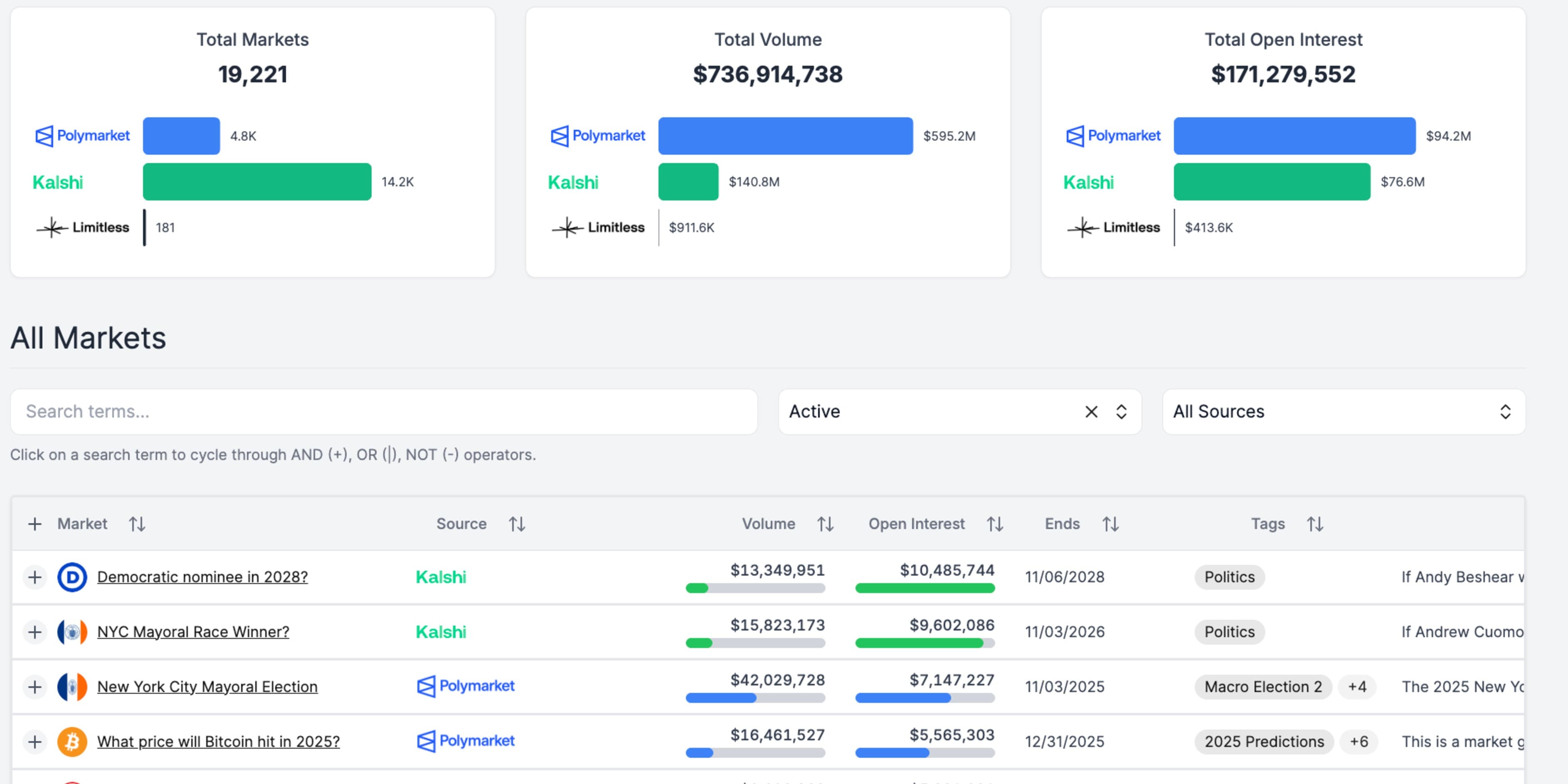This screenshot has width=1568, height=784.
Task: Click Polymarket logo in Total Open Interest card
Action: 1113,136
